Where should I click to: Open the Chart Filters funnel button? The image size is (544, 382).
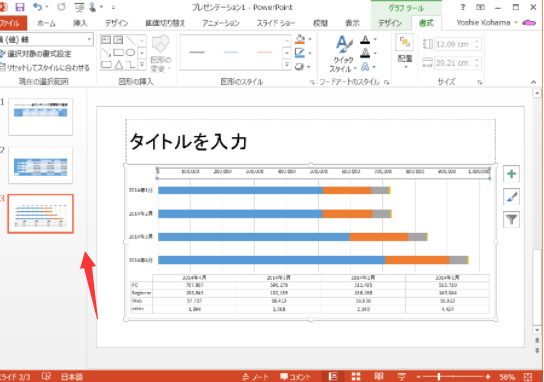point(511,219)
